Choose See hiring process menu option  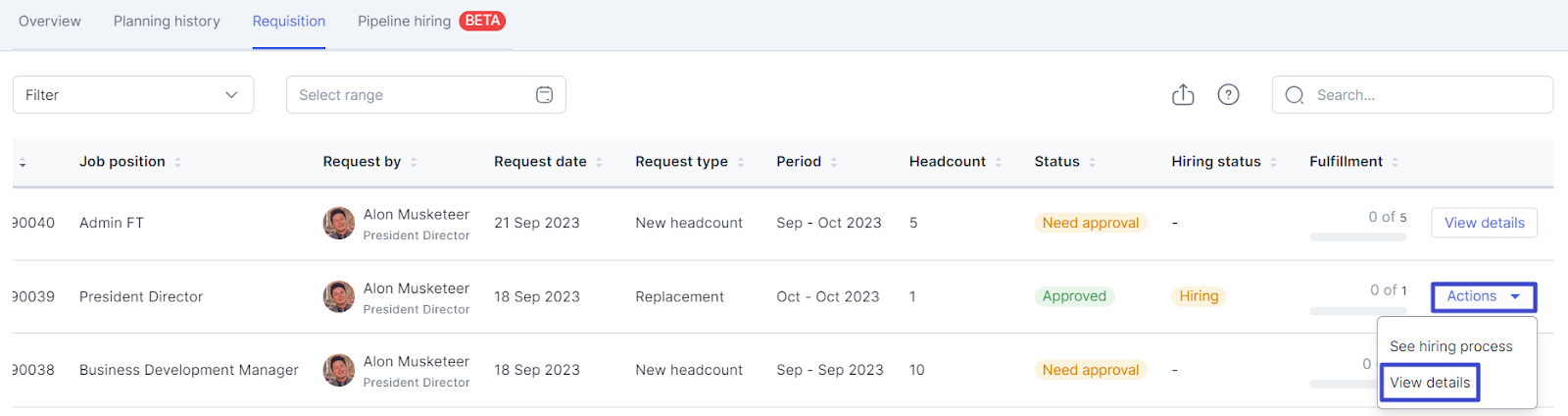(1450, 346)
